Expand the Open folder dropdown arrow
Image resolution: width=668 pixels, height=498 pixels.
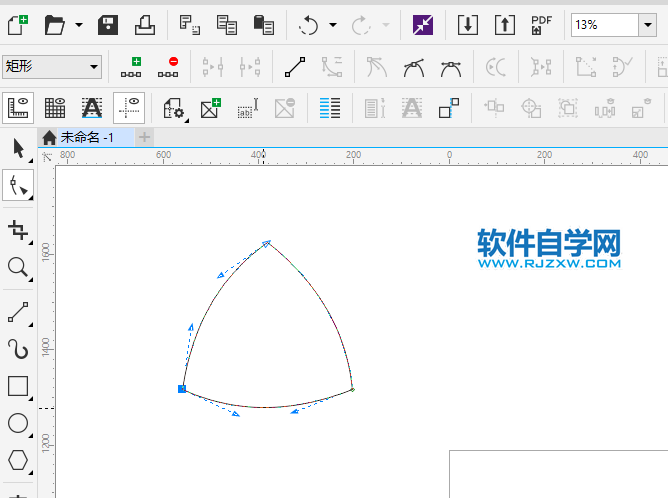(x=79, y=25)
